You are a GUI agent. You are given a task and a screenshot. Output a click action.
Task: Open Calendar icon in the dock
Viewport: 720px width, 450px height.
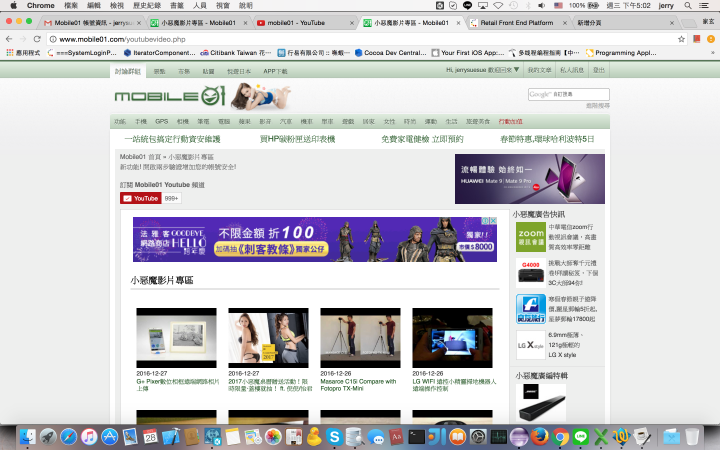pyautogui.click(x=150, y=437)
